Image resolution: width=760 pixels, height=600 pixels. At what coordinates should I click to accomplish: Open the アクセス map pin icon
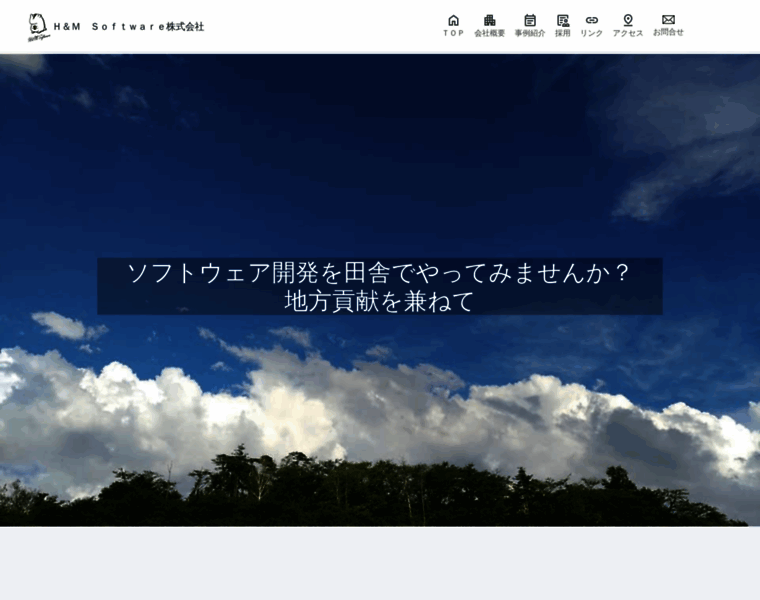[628, 20]
